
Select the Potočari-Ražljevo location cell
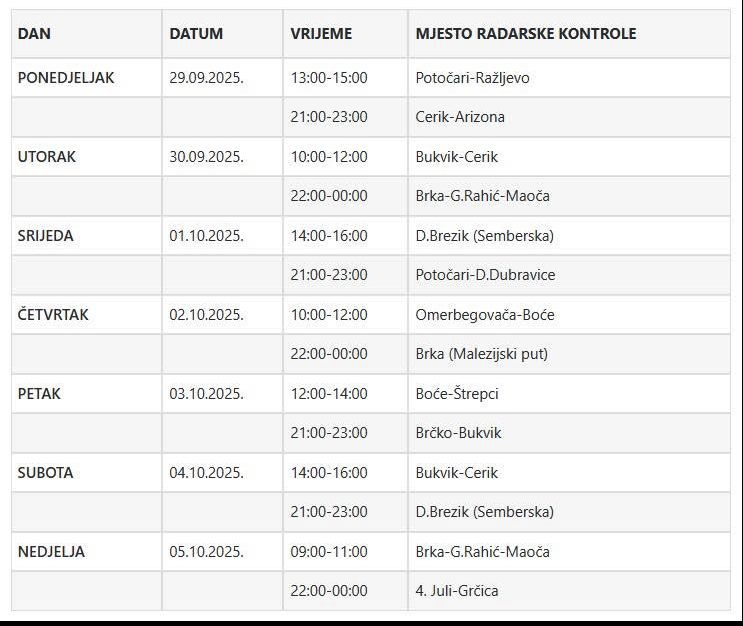(473, 78)
